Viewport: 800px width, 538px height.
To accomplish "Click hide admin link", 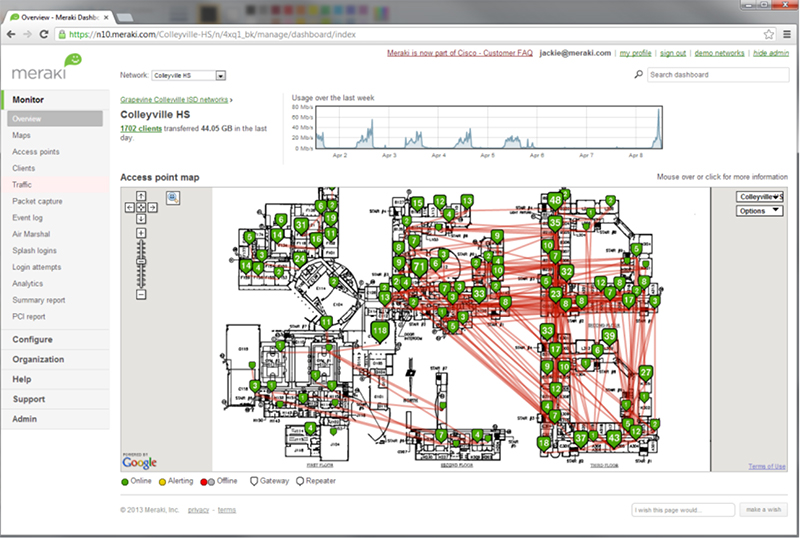I will pyautogui.click(x=771, y=53).
